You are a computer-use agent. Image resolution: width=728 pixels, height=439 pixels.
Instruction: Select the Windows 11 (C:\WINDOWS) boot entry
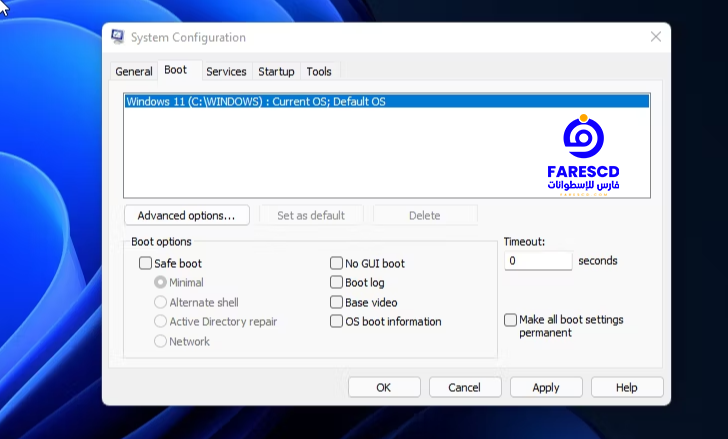tap(386, 102)
